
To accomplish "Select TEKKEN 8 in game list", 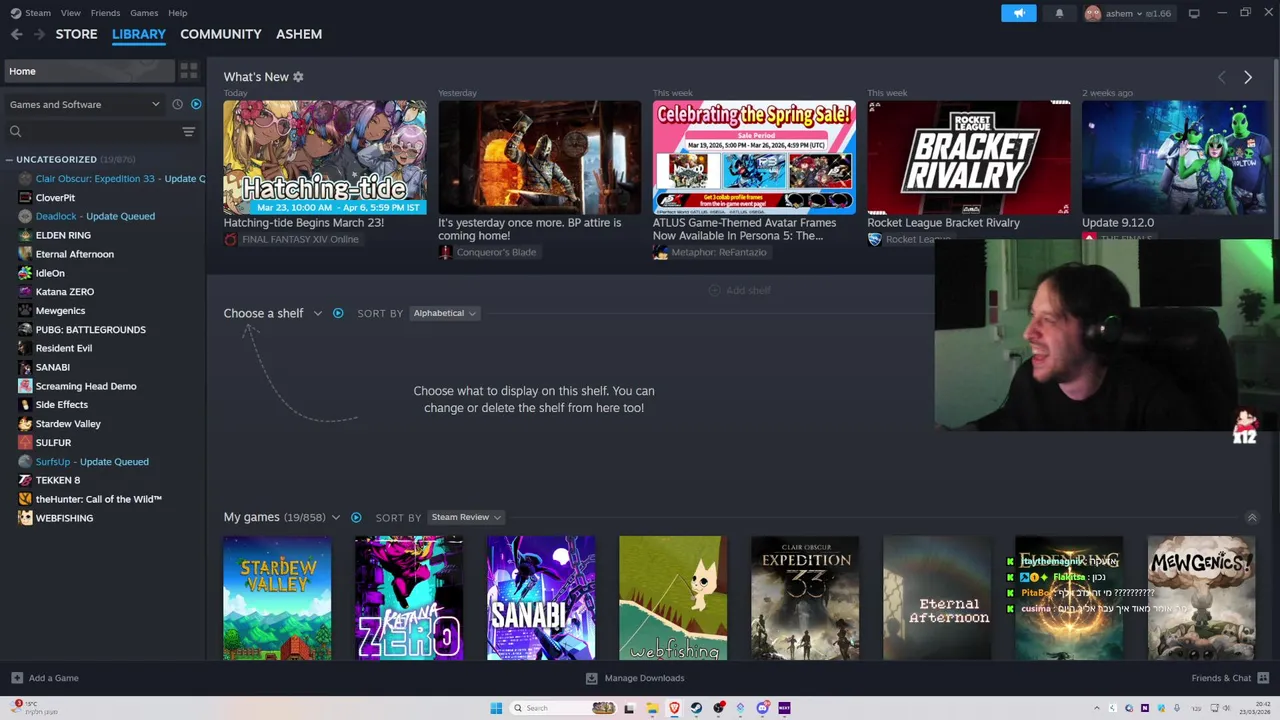I will coord(58,480).
